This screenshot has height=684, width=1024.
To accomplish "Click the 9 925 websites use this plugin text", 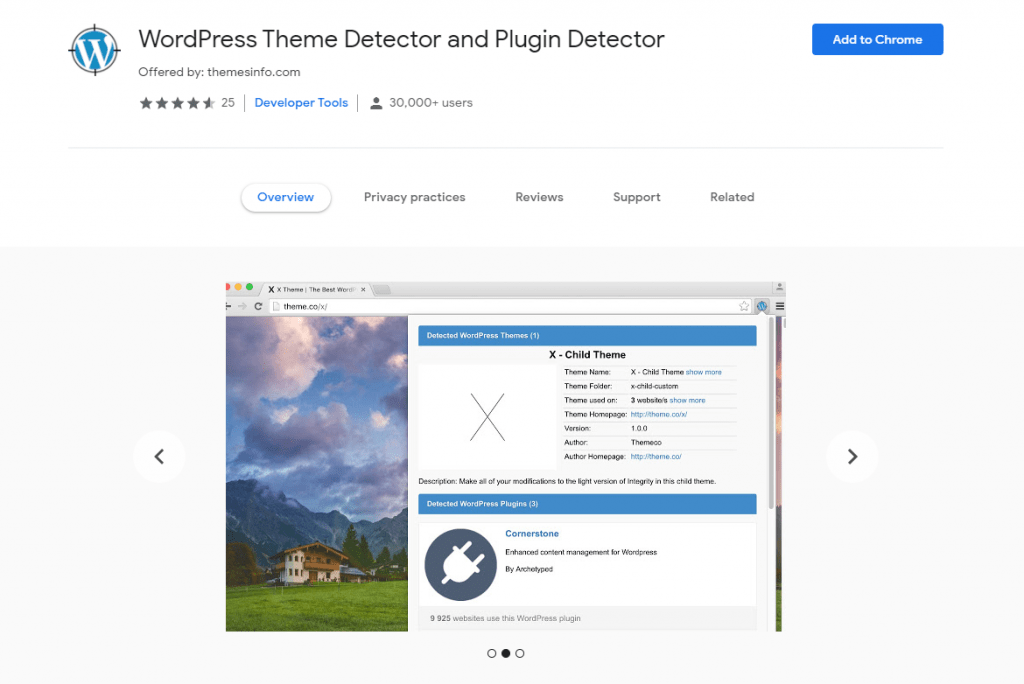I will tap(505, 618).
